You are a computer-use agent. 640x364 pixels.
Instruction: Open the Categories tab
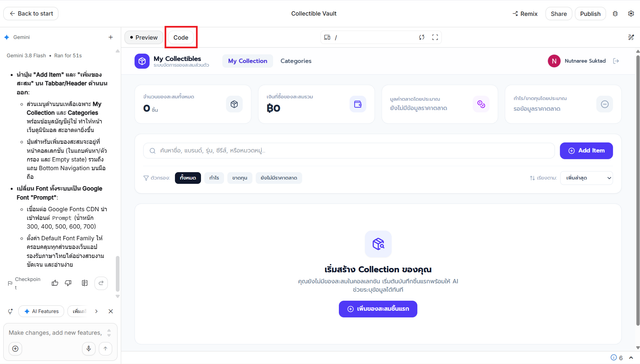coord(296,61)
